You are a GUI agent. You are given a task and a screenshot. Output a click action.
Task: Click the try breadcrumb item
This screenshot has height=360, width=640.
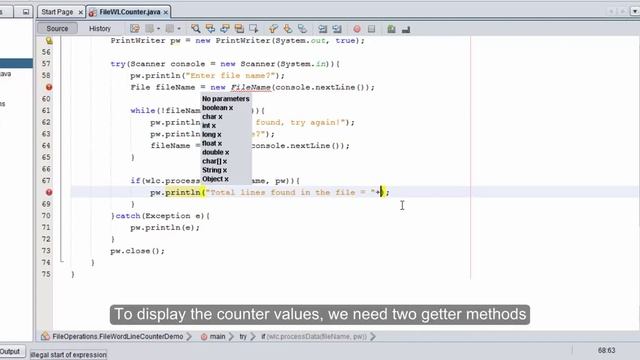tap(243, 337)
